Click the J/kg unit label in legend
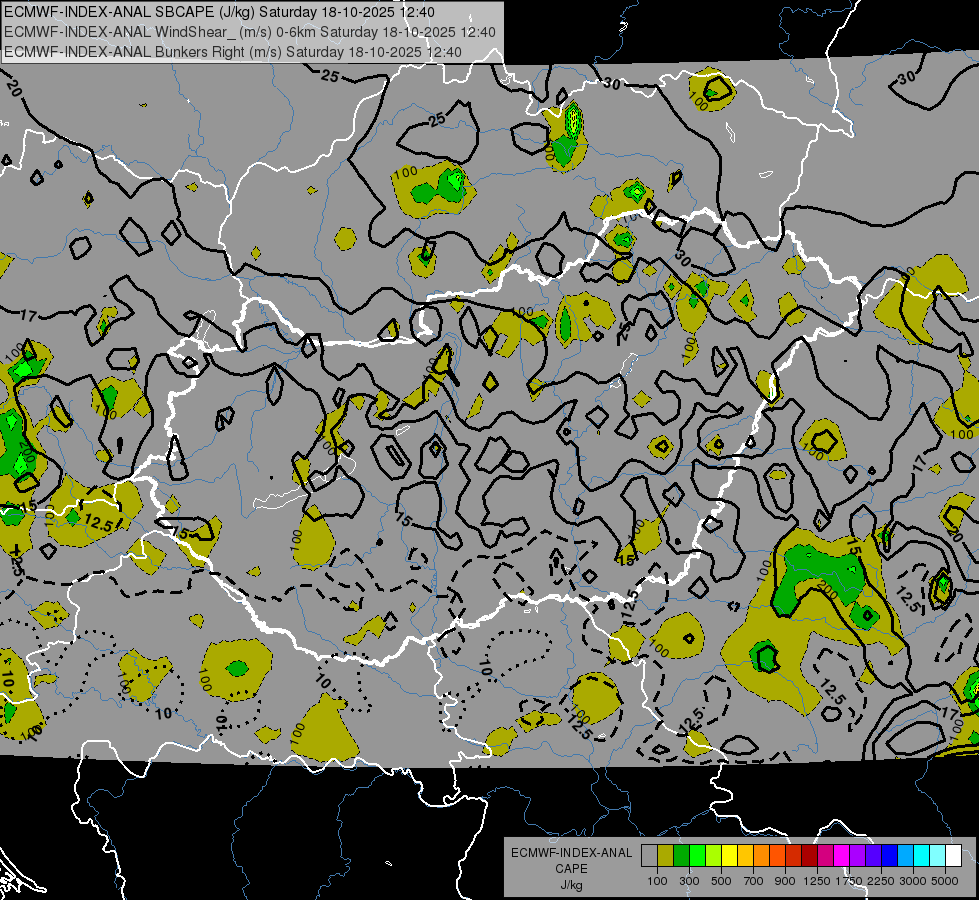Image resolution: width=979 pixels, height=900 pixels. tap(571, 884)
